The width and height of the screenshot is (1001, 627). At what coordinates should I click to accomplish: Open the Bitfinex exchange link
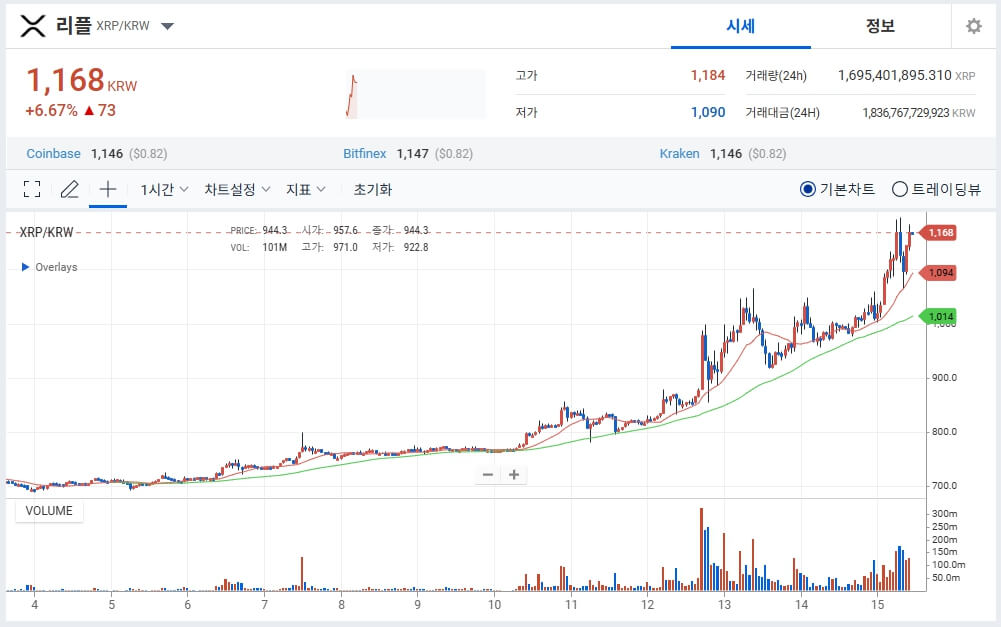(x=364, y=153)
